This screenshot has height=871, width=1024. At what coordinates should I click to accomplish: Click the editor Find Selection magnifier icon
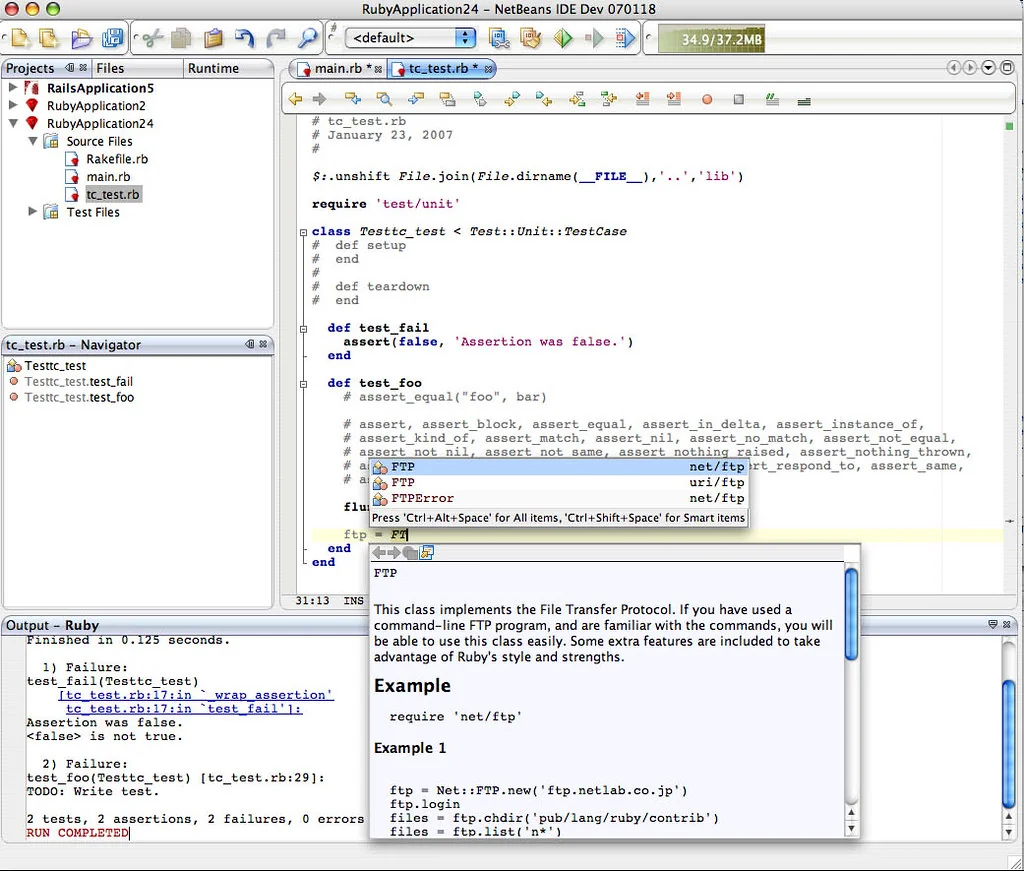point(385,99)
